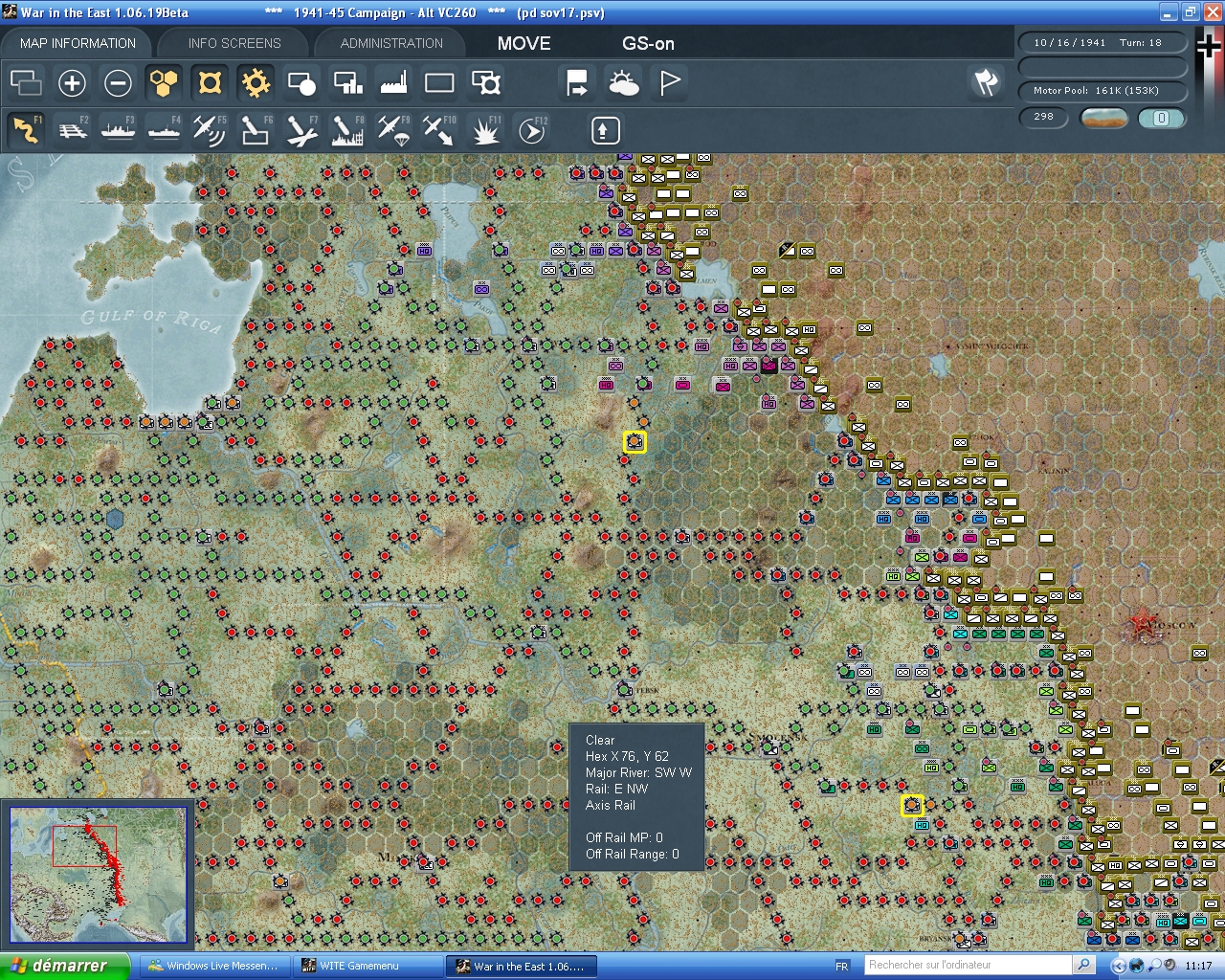Image resolution: width=1225 pixels, height=980 pixels.
Task: Open the weather display icon
Action: [x=623, y=83]
